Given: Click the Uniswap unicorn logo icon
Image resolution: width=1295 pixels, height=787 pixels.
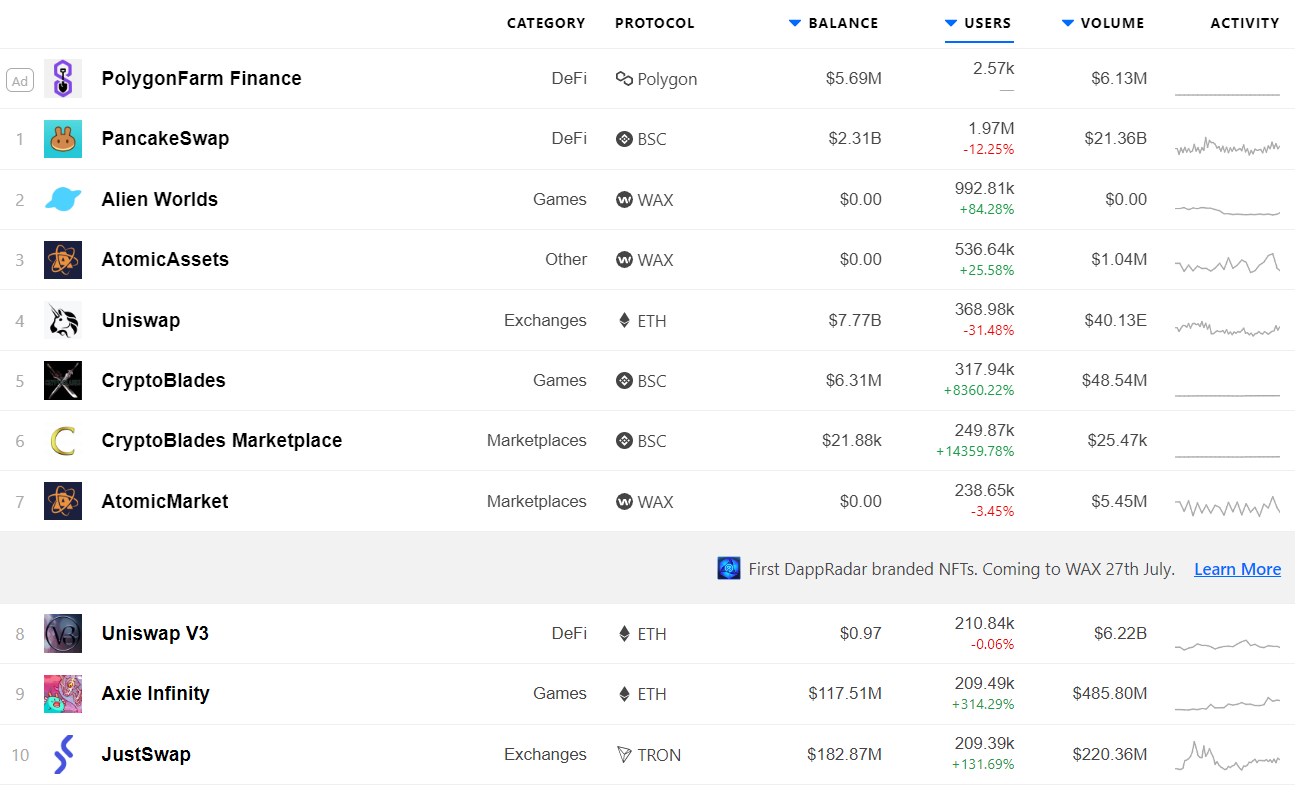Looking at the screenshot, I should (x=63, y=320).
